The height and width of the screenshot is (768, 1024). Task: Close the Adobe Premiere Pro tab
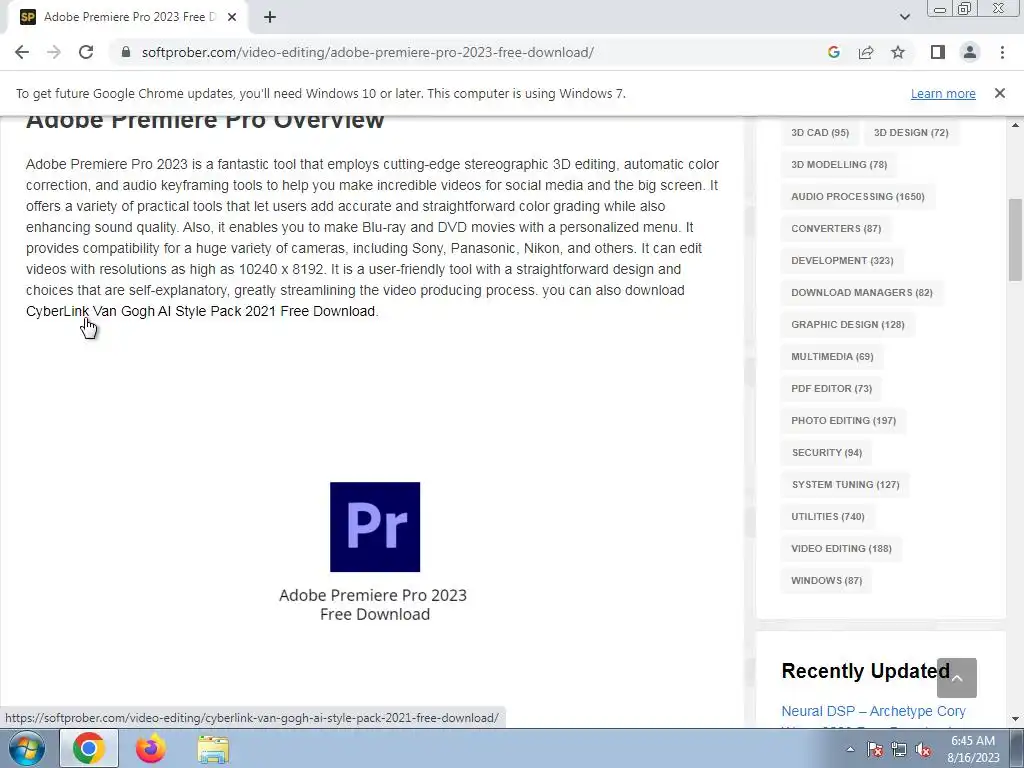point(232,17)
